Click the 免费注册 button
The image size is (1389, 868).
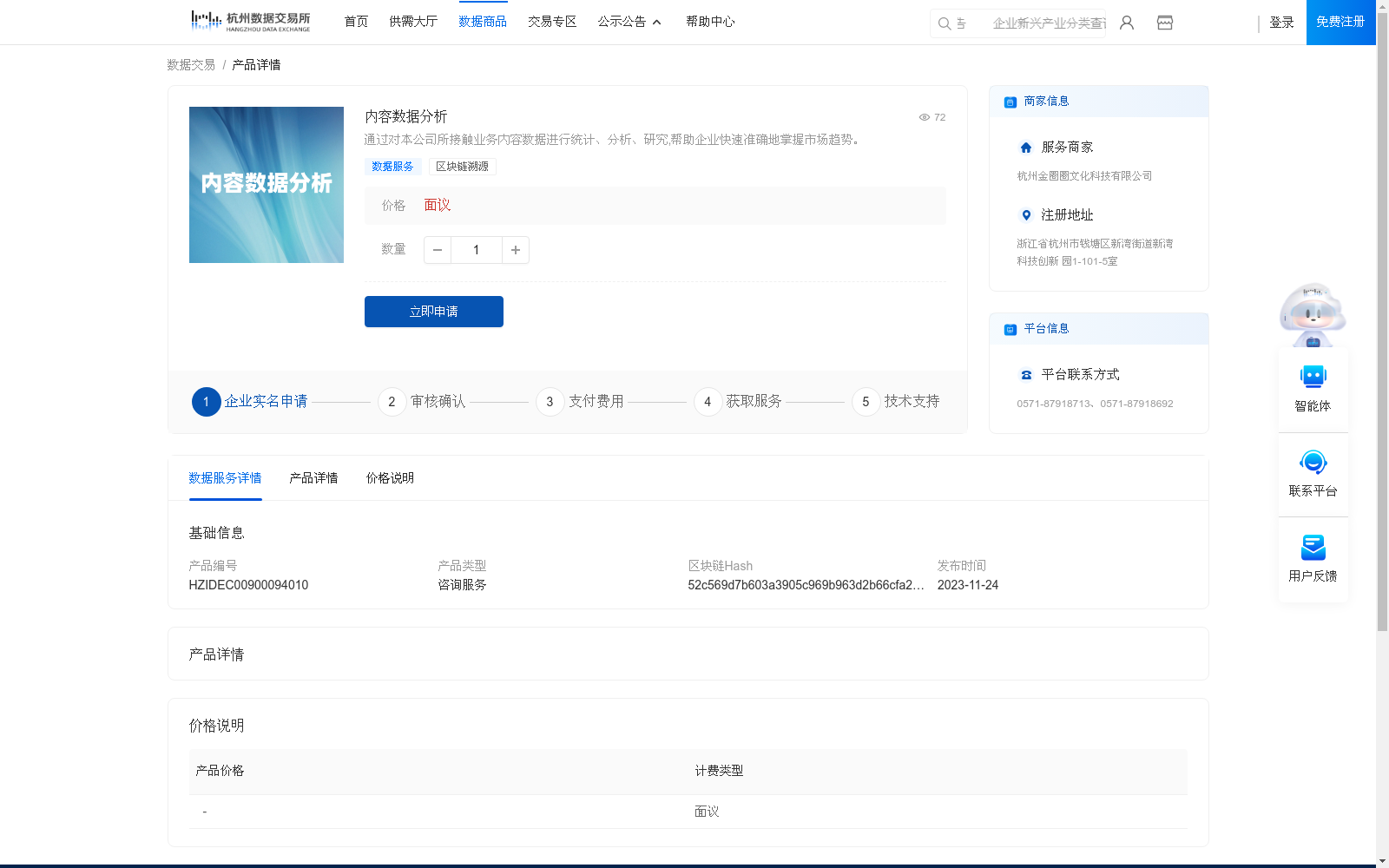coord(1340,23)
